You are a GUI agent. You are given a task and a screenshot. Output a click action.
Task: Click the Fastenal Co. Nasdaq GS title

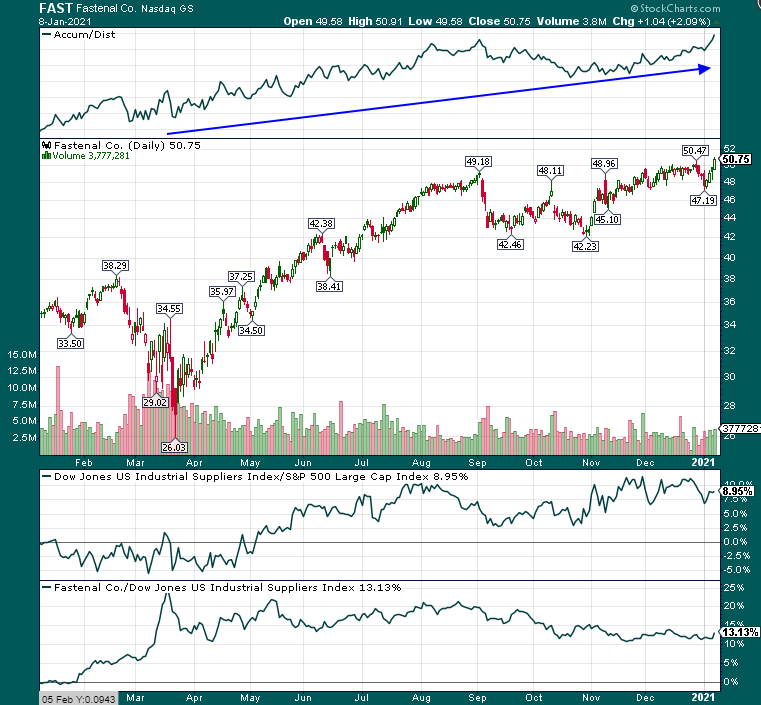pos(135,9)
